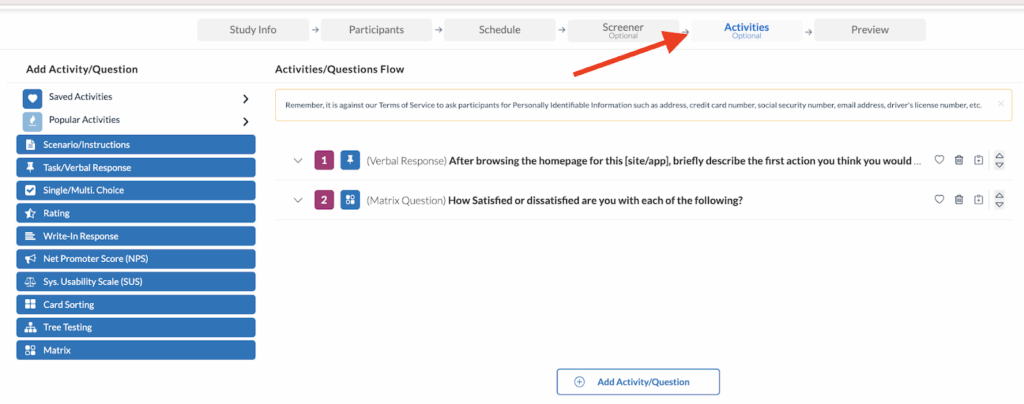The image size is (1024, 404).
Task: Click the add-copy icon on Matrix Question row
Action: [978, 200]
